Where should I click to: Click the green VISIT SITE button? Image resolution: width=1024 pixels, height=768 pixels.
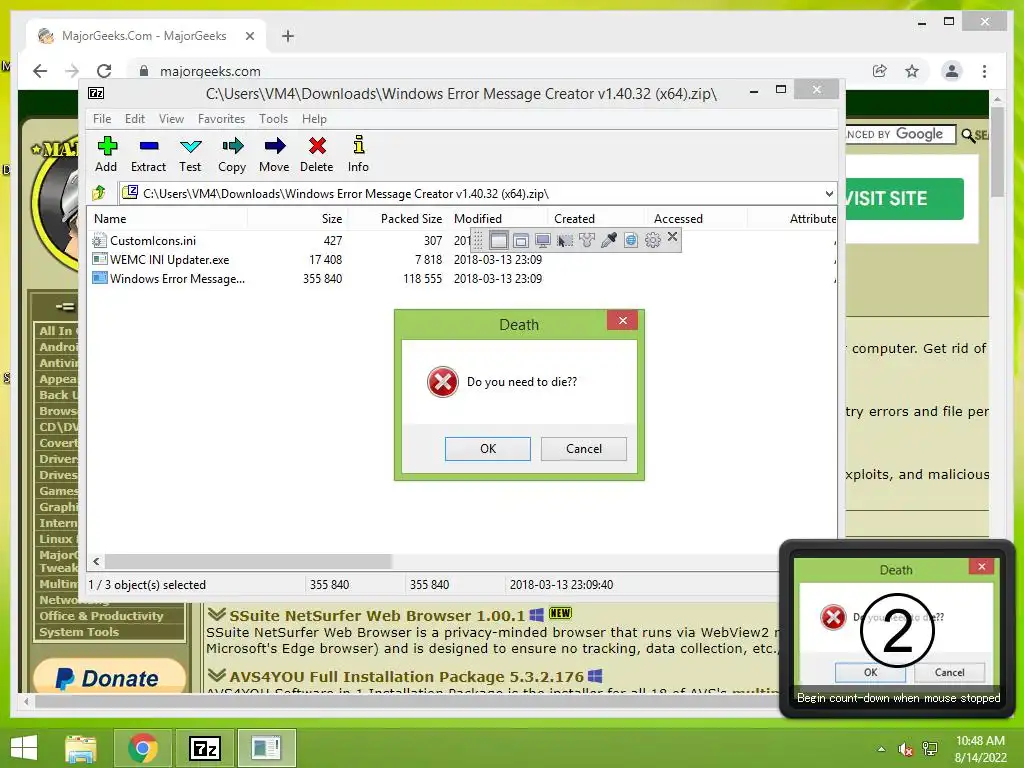coord(905,199)
